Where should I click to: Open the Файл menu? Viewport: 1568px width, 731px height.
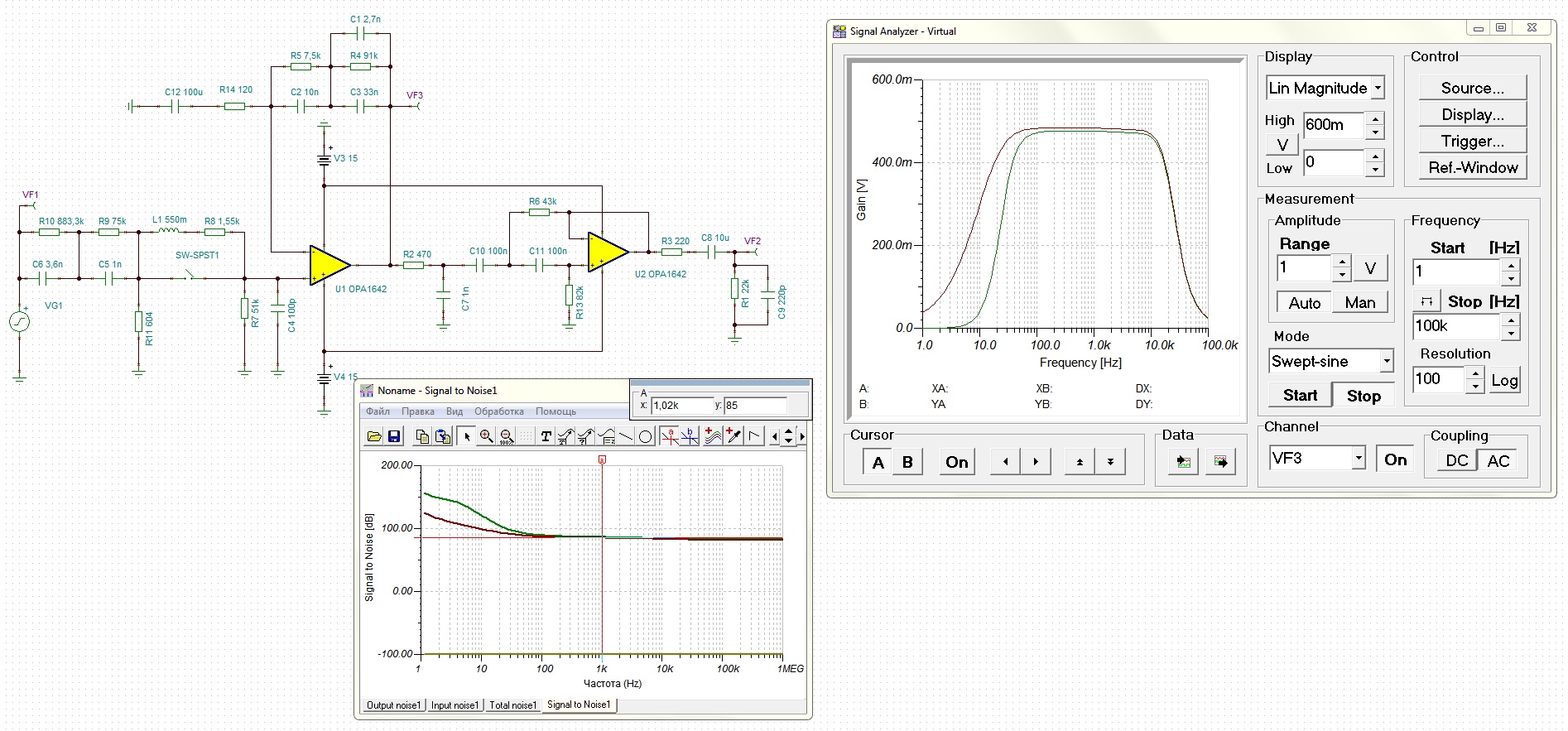tap(378, 411)
